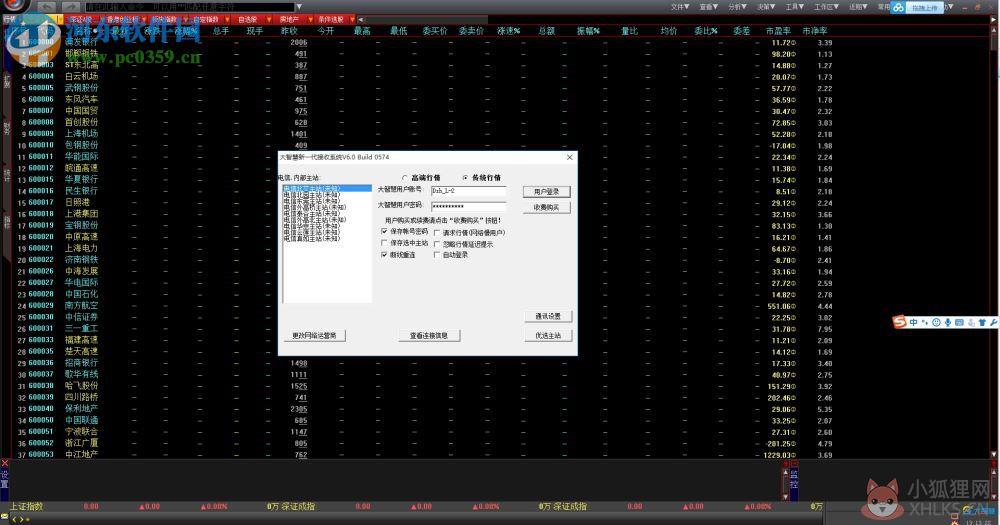Screen dimensions: 1000x525
Task: Expand the 自选股 tab dropdown
Action: click(x=268, y=20)
